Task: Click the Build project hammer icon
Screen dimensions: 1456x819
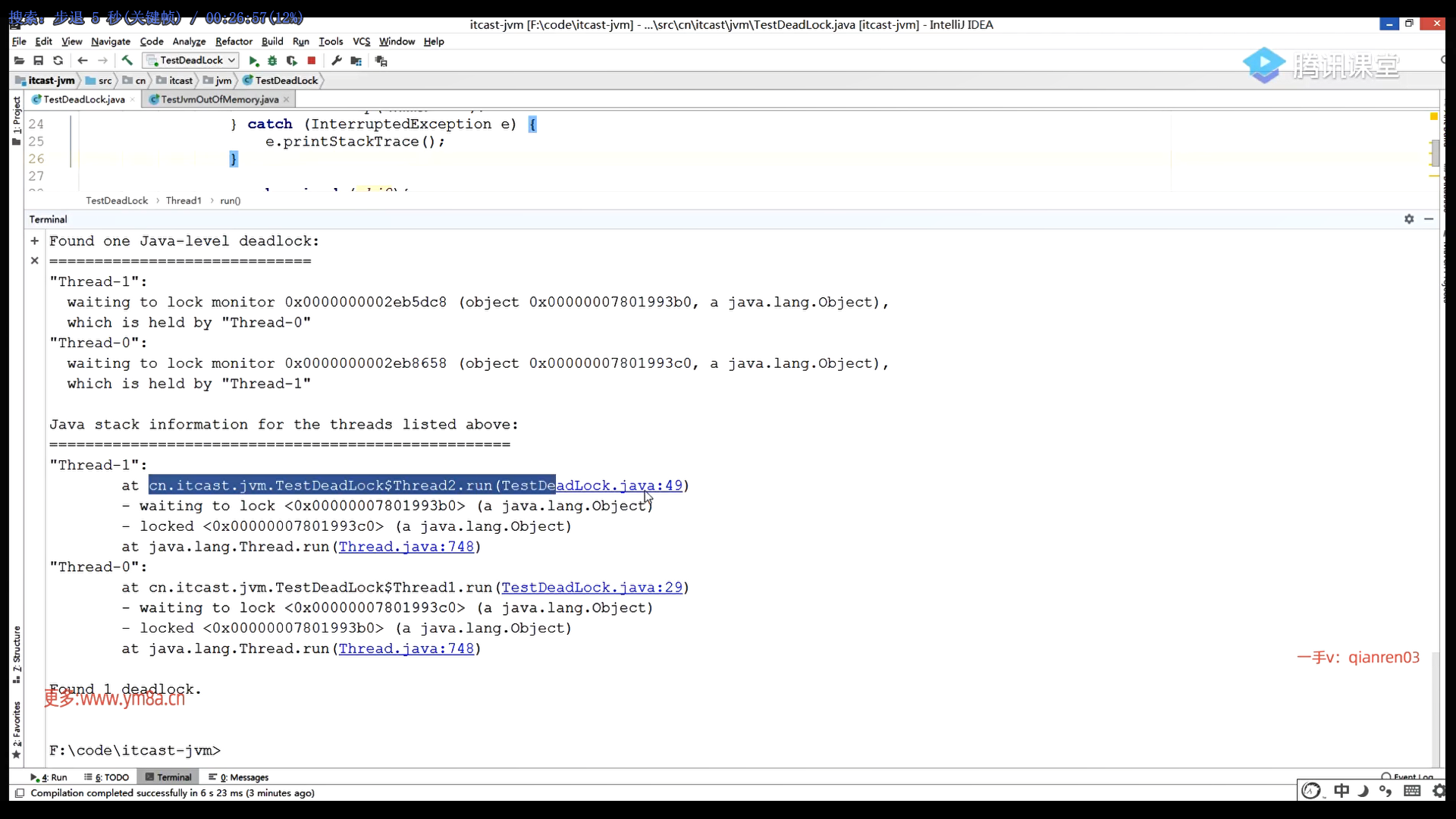Action: click(127, 61)
